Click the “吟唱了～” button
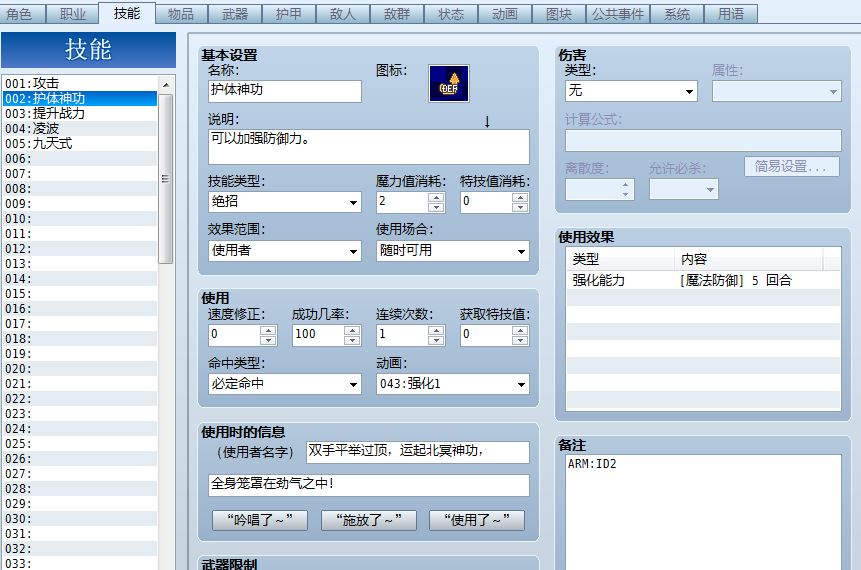Image resolution: width=861 pixels, height=570 pixels. (260, 519)
